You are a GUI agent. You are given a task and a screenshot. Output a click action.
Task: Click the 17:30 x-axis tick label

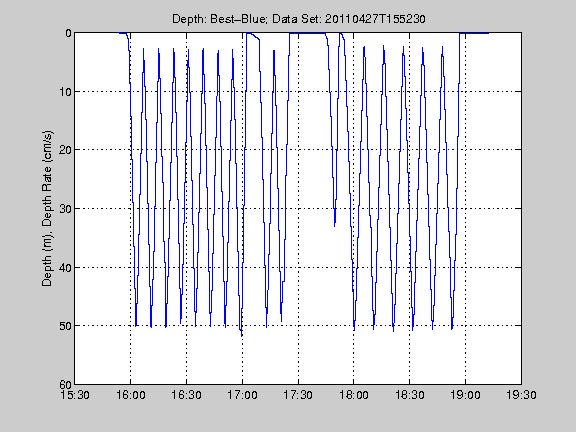[298, 395]
